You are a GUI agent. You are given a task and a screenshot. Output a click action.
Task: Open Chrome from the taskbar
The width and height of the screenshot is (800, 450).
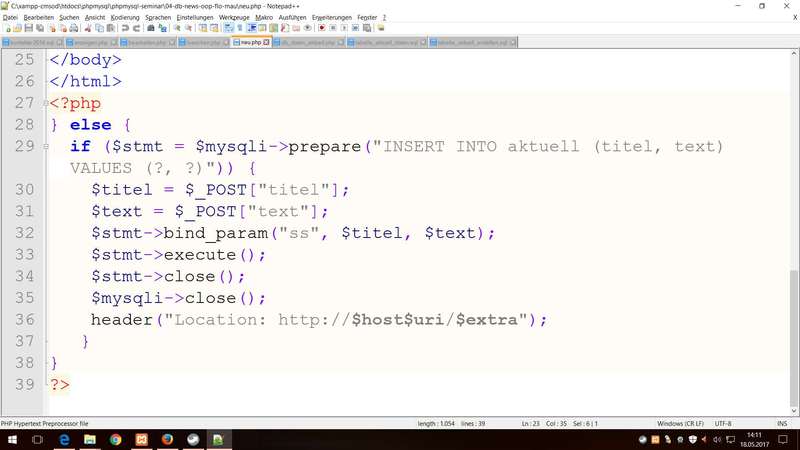click(116, 439)
